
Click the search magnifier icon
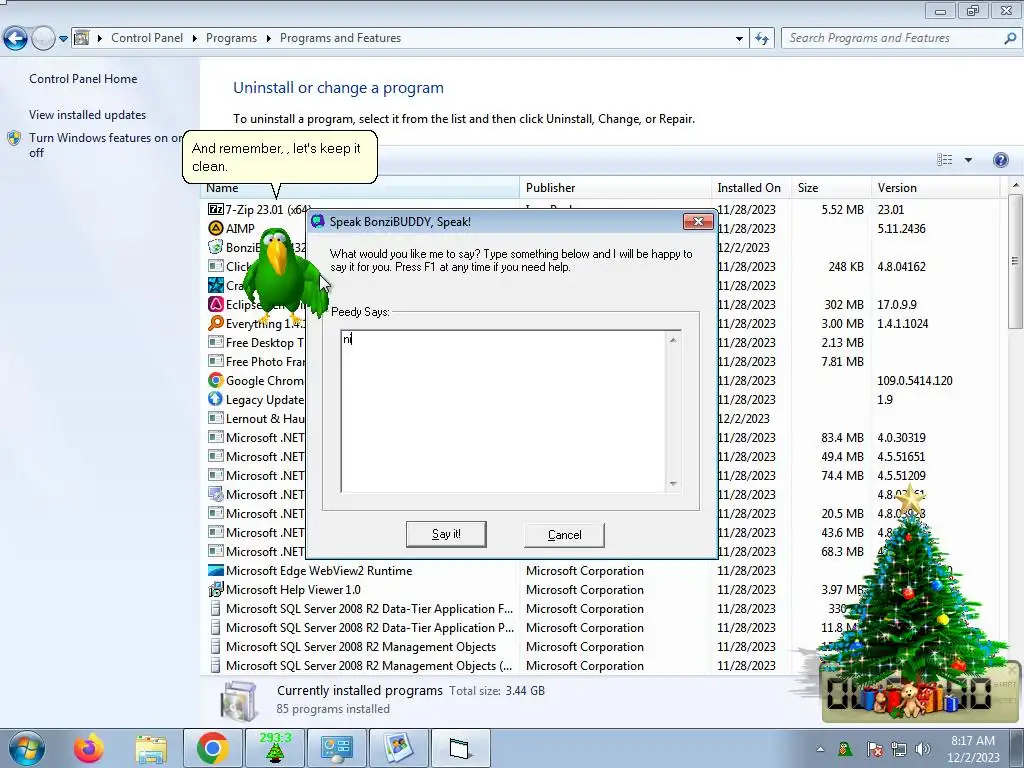pos(1010,38)
